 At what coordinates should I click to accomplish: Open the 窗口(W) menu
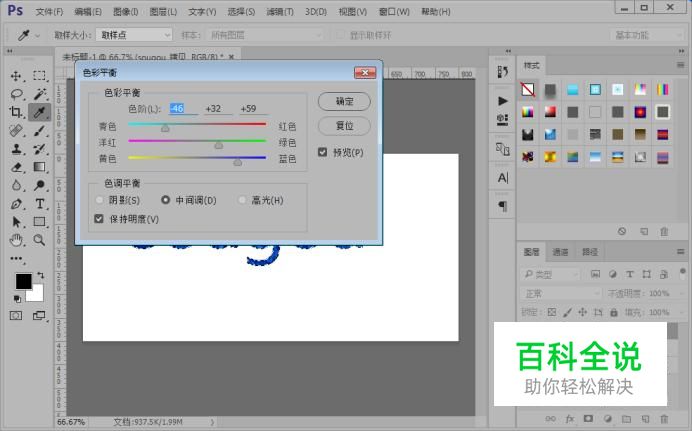394,12
